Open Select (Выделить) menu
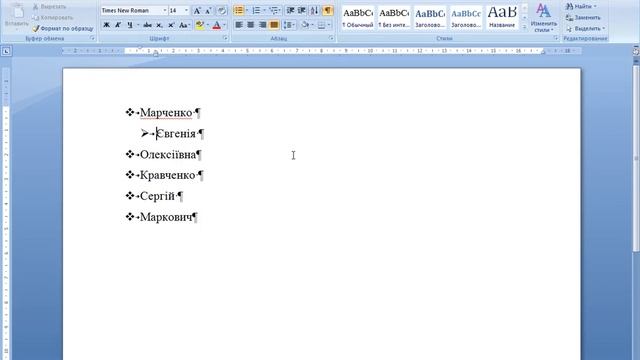640x360 pixels. point(585,29)
